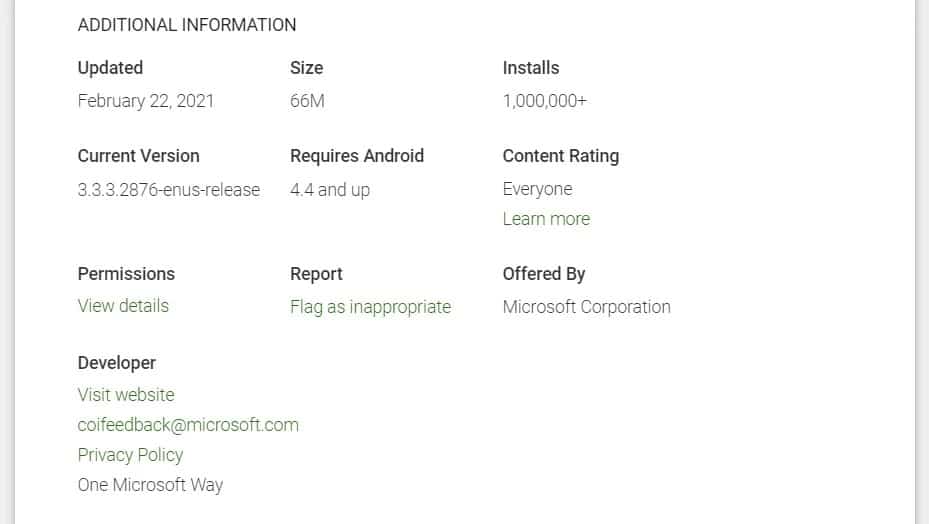
Task: Click the 66M size value
Action: point(307,101)
